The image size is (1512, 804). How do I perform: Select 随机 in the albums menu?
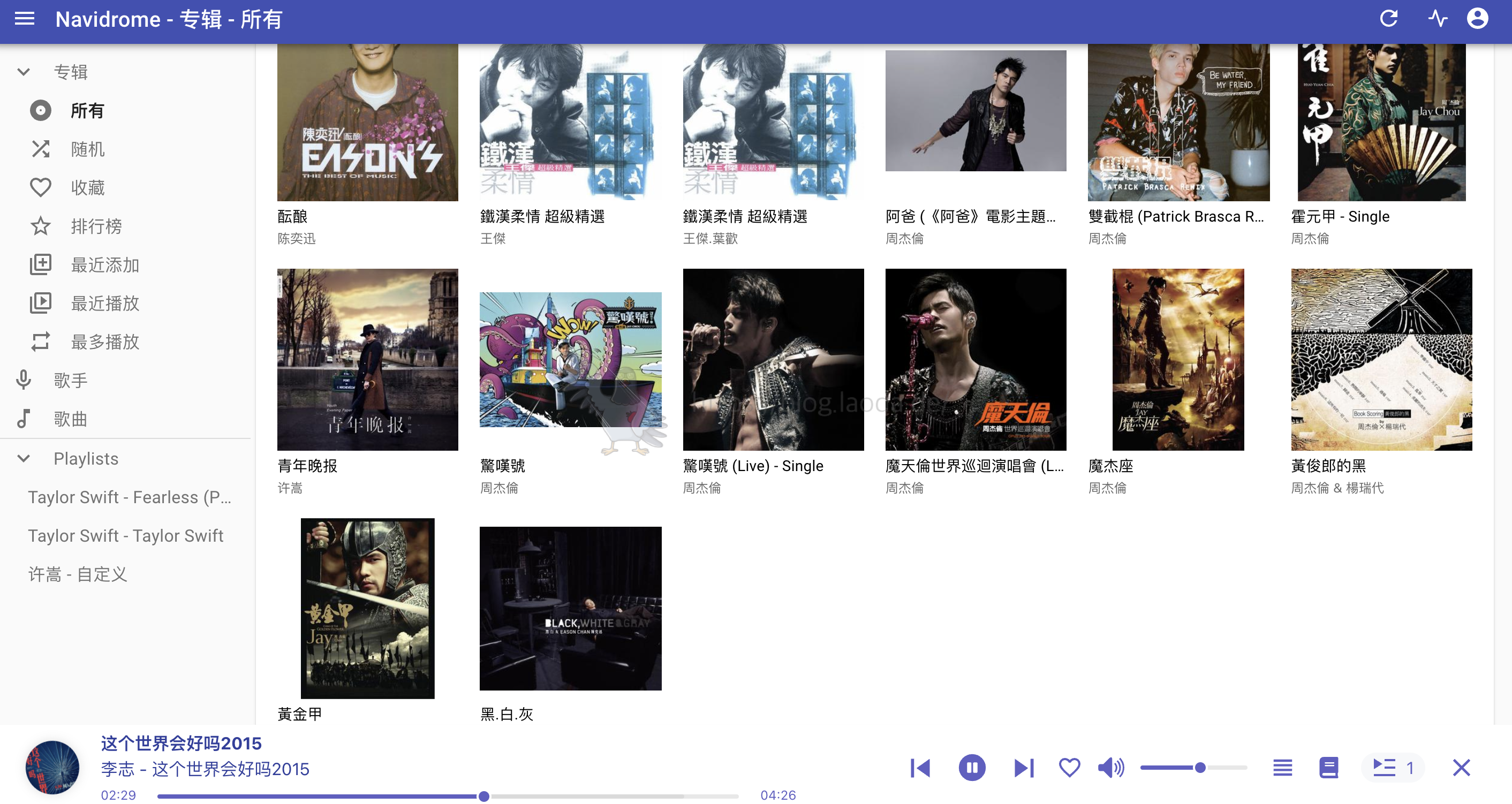[87, 149]
